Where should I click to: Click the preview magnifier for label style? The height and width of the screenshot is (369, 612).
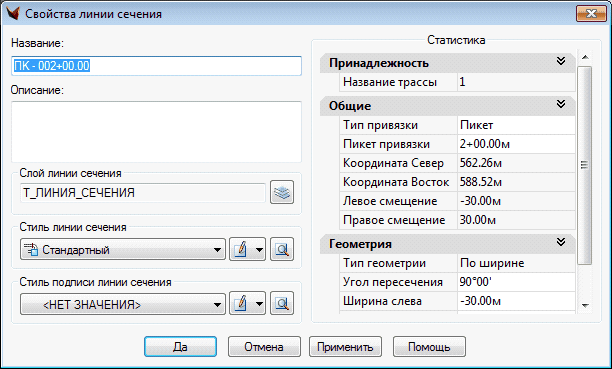(282, 303)
